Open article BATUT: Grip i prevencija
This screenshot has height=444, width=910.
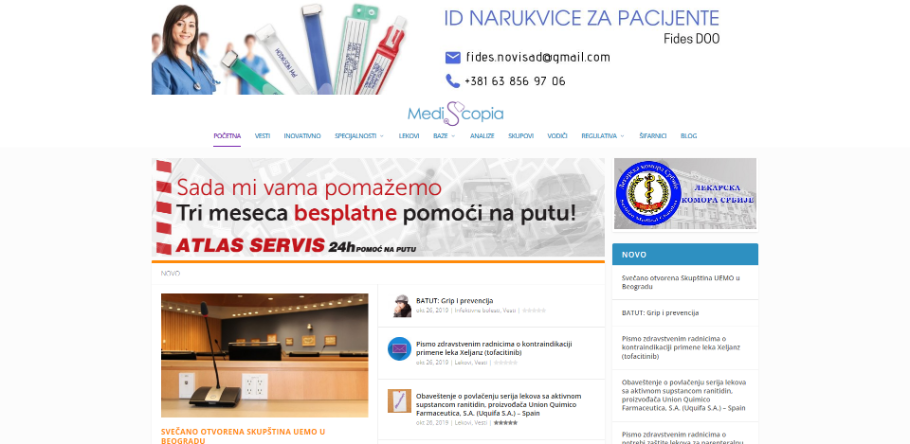click(454, 301)
